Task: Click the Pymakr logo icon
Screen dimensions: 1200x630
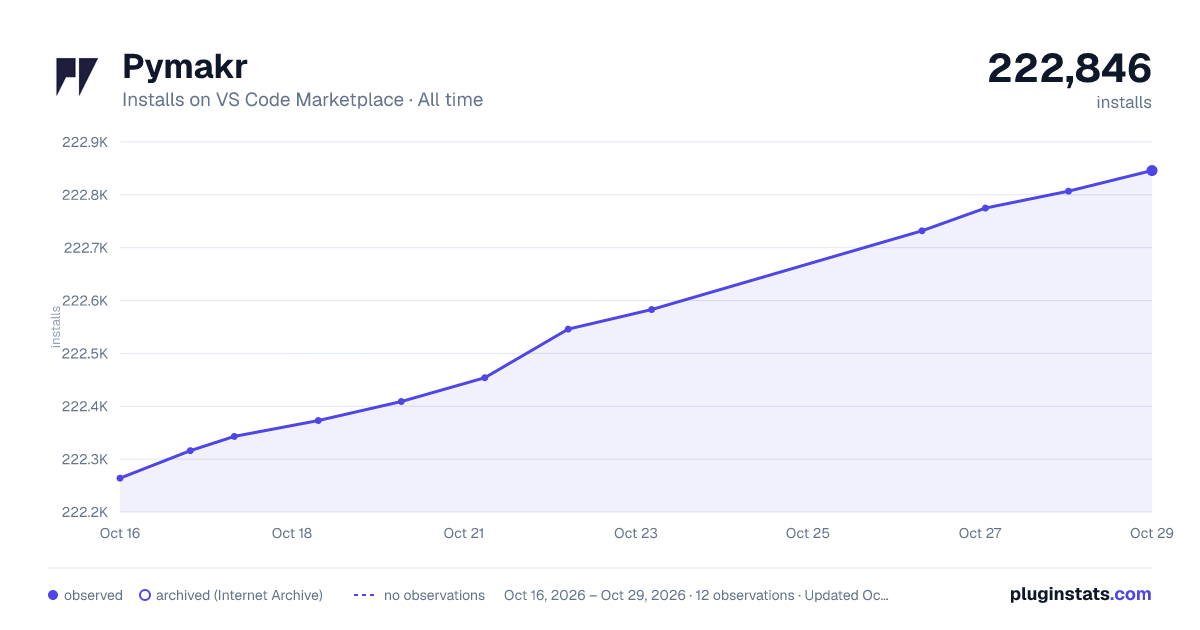Action: [77, 77]
